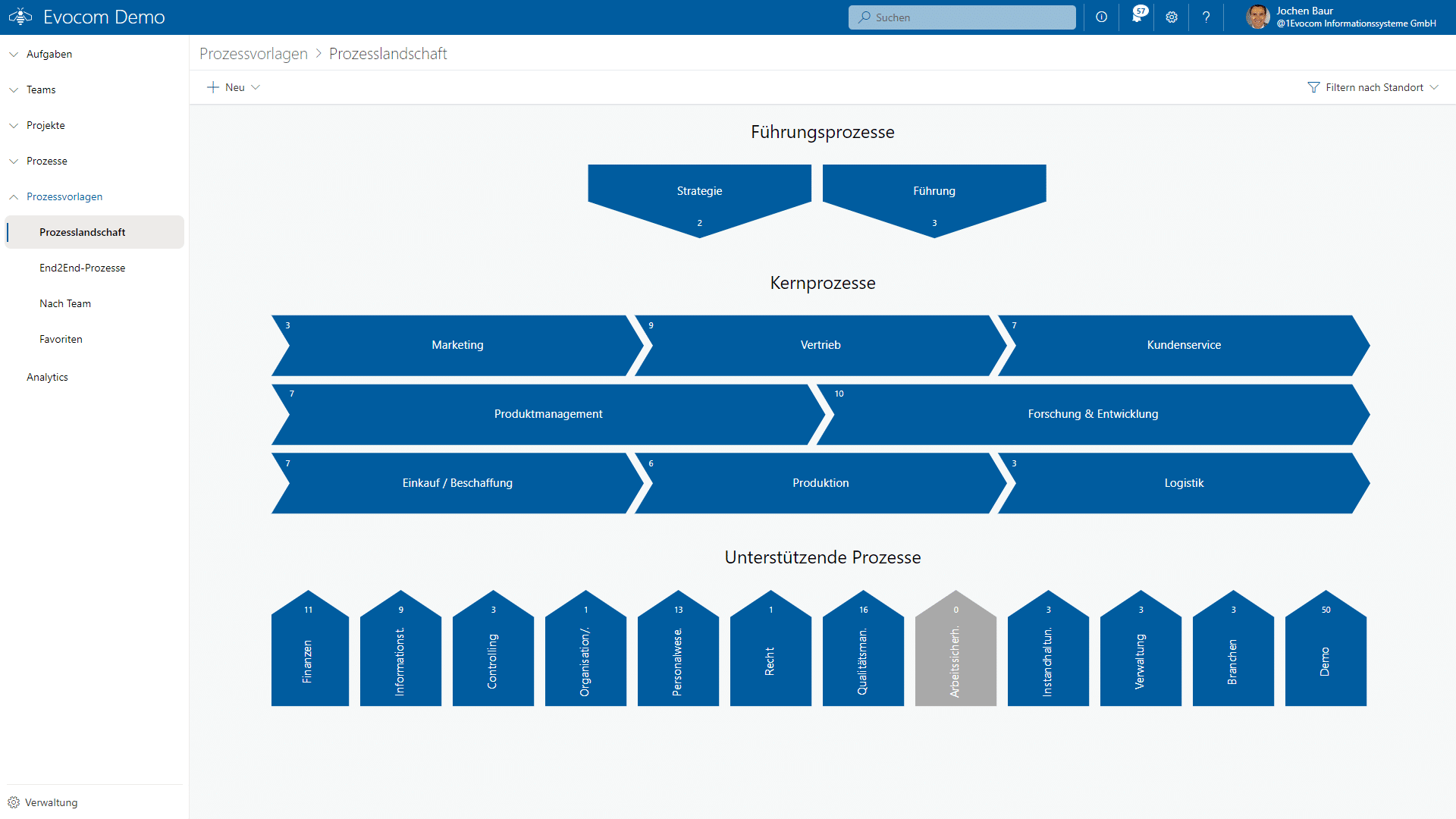Viewport: 1456px width, 819px height.
Task: Click the search magnifier icon
Action: pyautogui.click(x=864, y=17)
